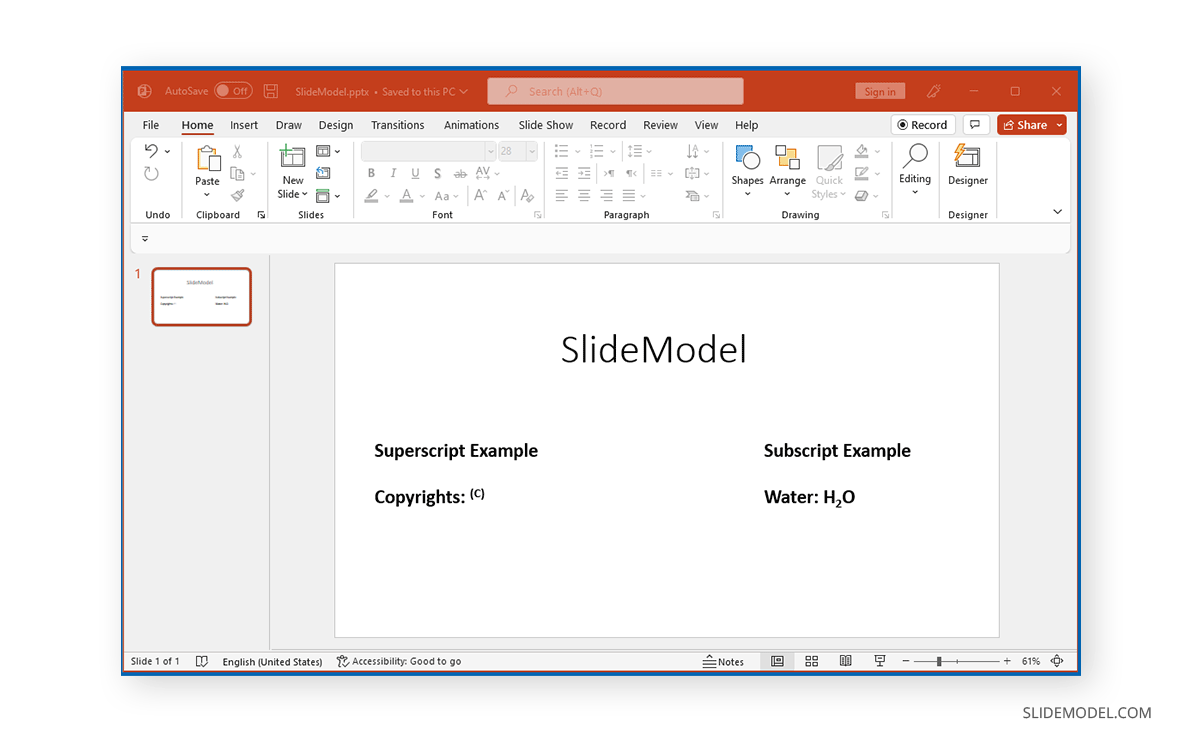1200x743 pixels.
Task: Apply bold formatting in the Font group
Action: 371,173
